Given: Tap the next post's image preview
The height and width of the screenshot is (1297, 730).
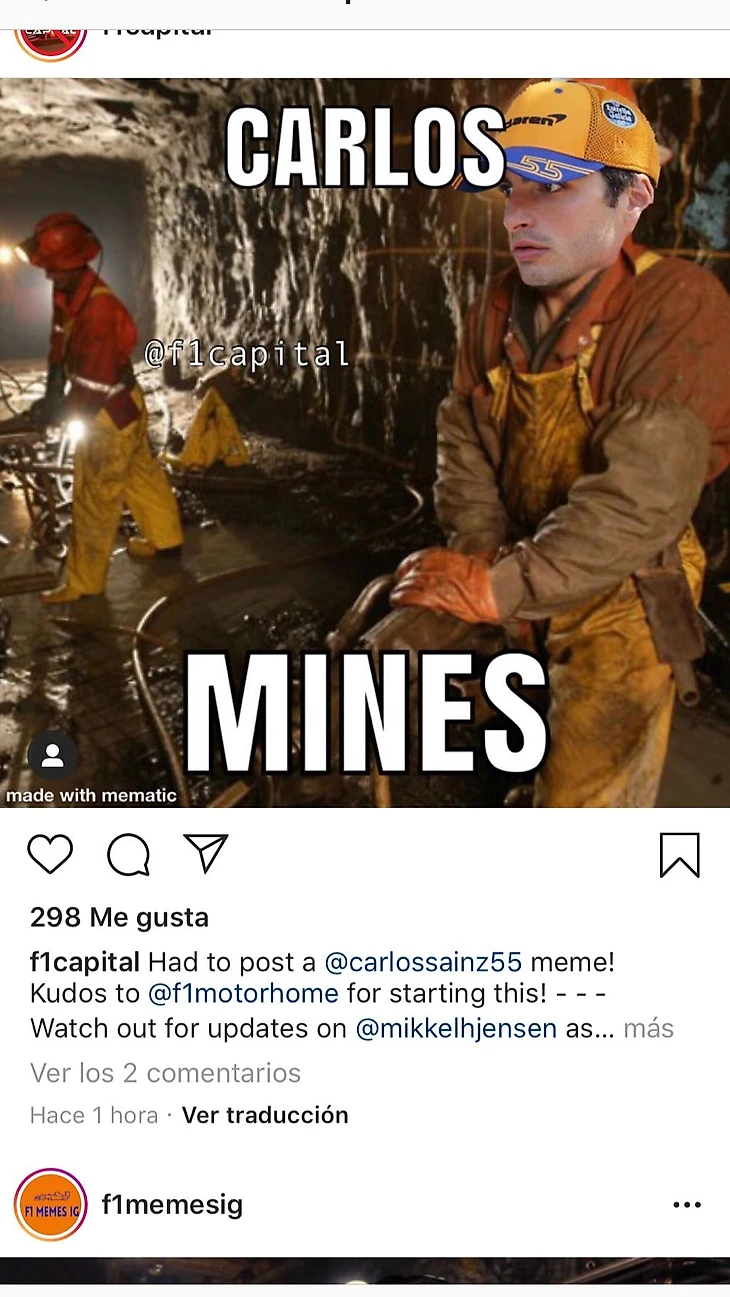Looking at the screenshot, I should 365,1270.
